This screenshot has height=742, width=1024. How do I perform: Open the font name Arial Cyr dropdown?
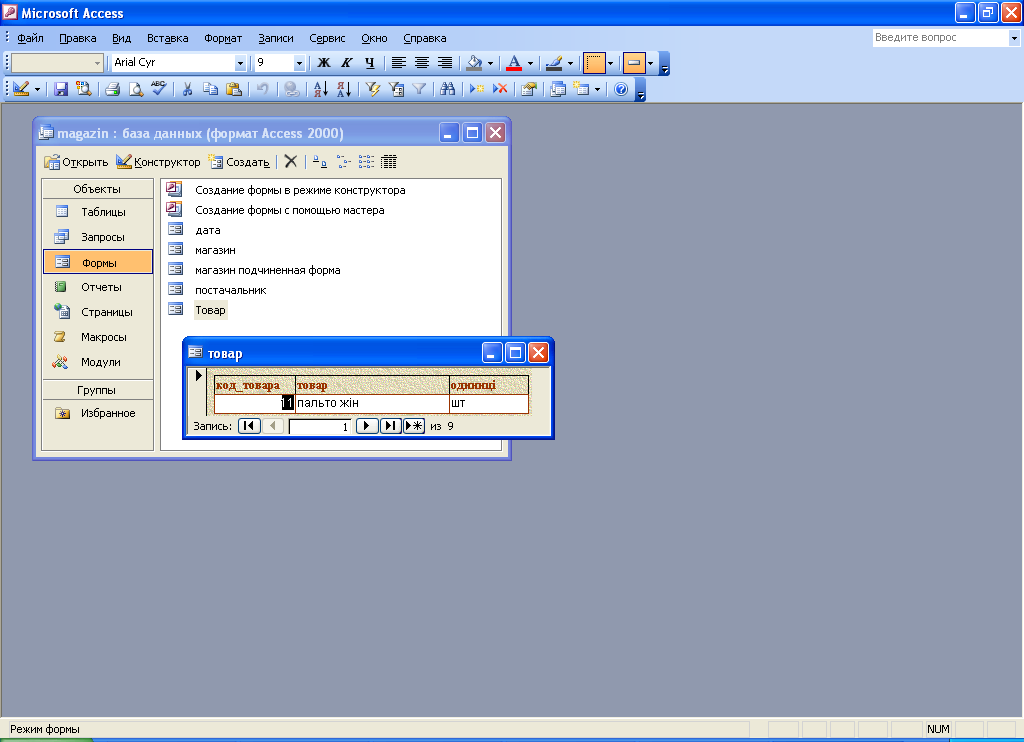coord(240,63)
